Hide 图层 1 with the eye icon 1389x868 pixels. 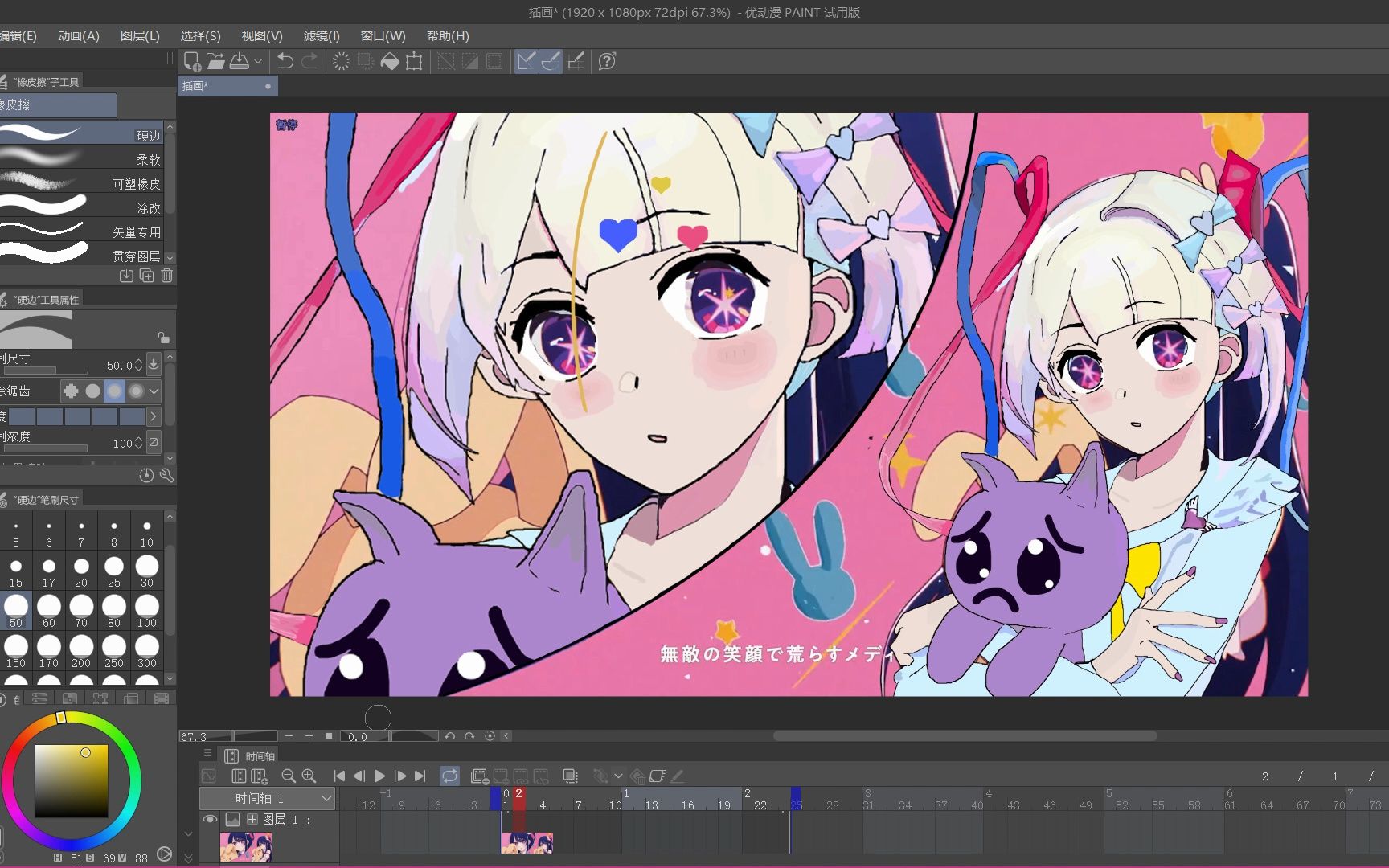coord(210,819)
